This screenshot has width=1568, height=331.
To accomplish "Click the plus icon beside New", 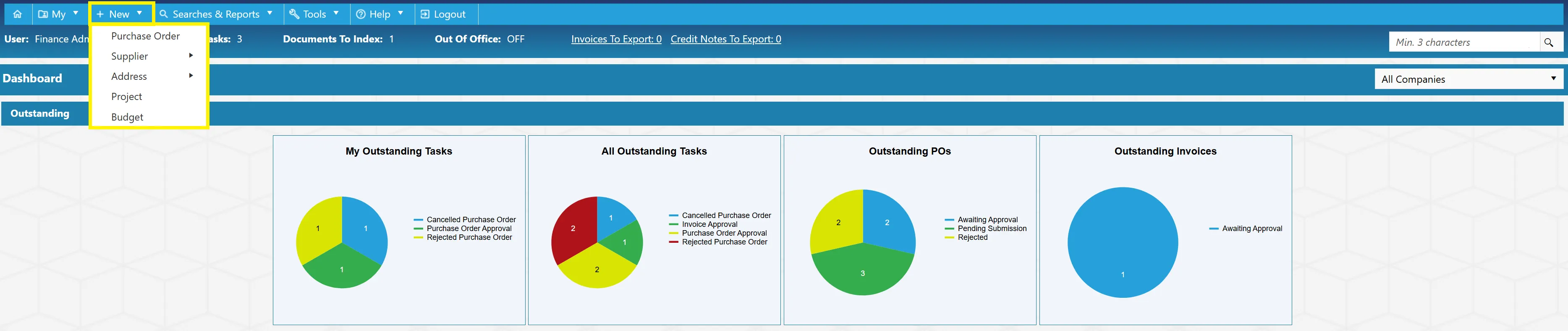I will (x=100, y=14).
